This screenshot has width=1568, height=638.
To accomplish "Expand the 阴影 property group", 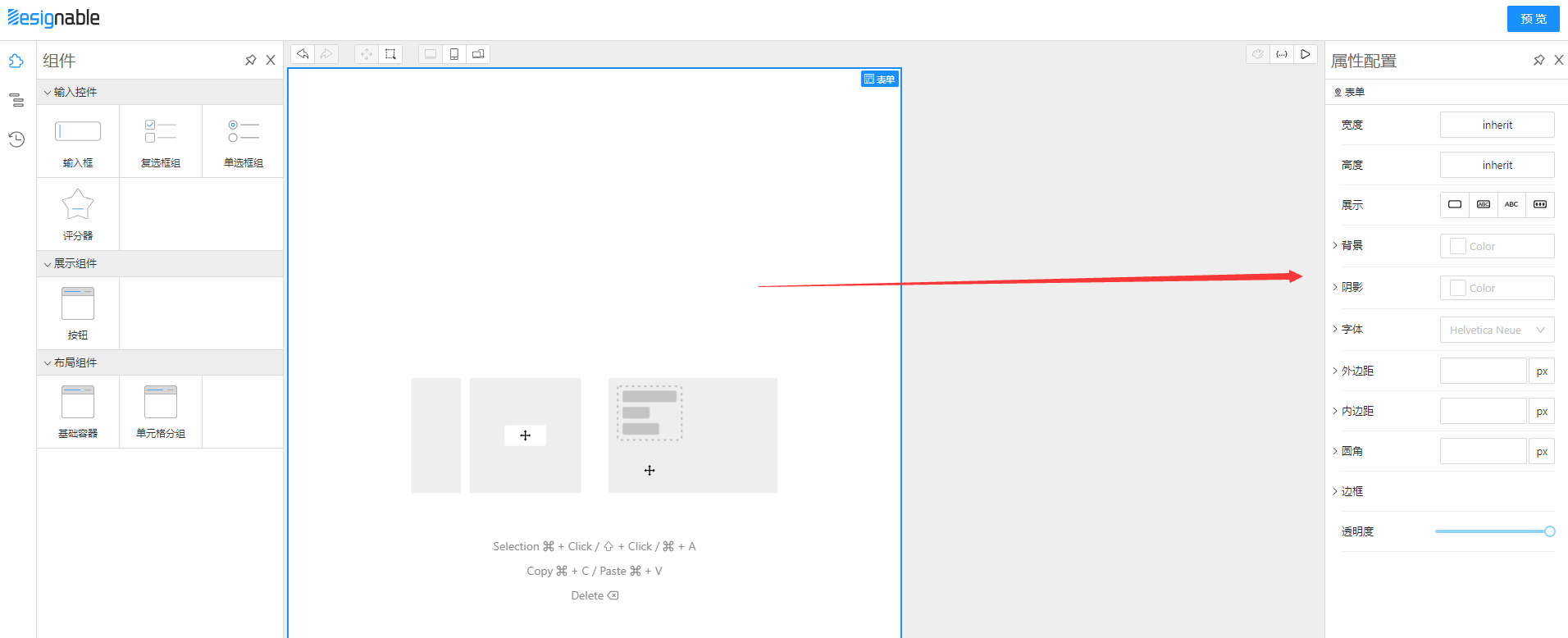I will (x=1335, y=287).
